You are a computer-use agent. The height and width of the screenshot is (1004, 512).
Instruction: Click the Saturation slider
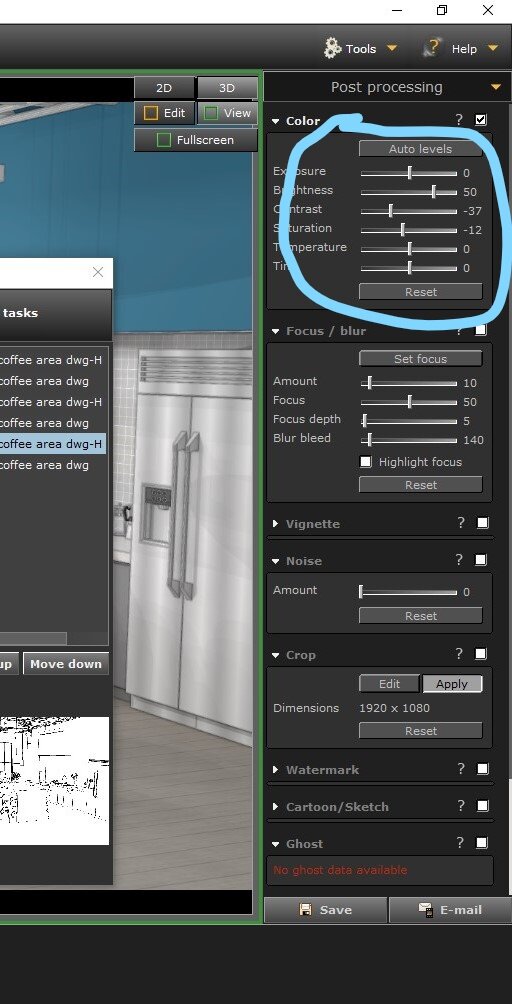tap(409, 230)
